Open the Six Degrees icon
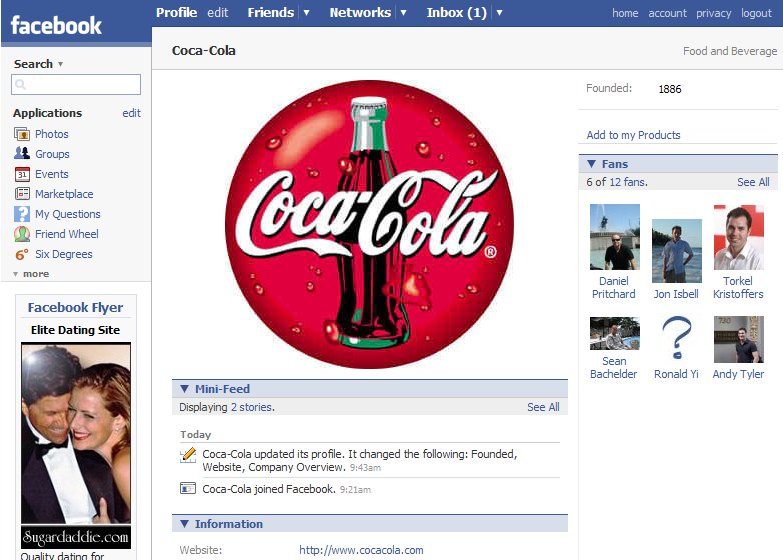Screen dimensions: 783x560 [x=22, y=254]
